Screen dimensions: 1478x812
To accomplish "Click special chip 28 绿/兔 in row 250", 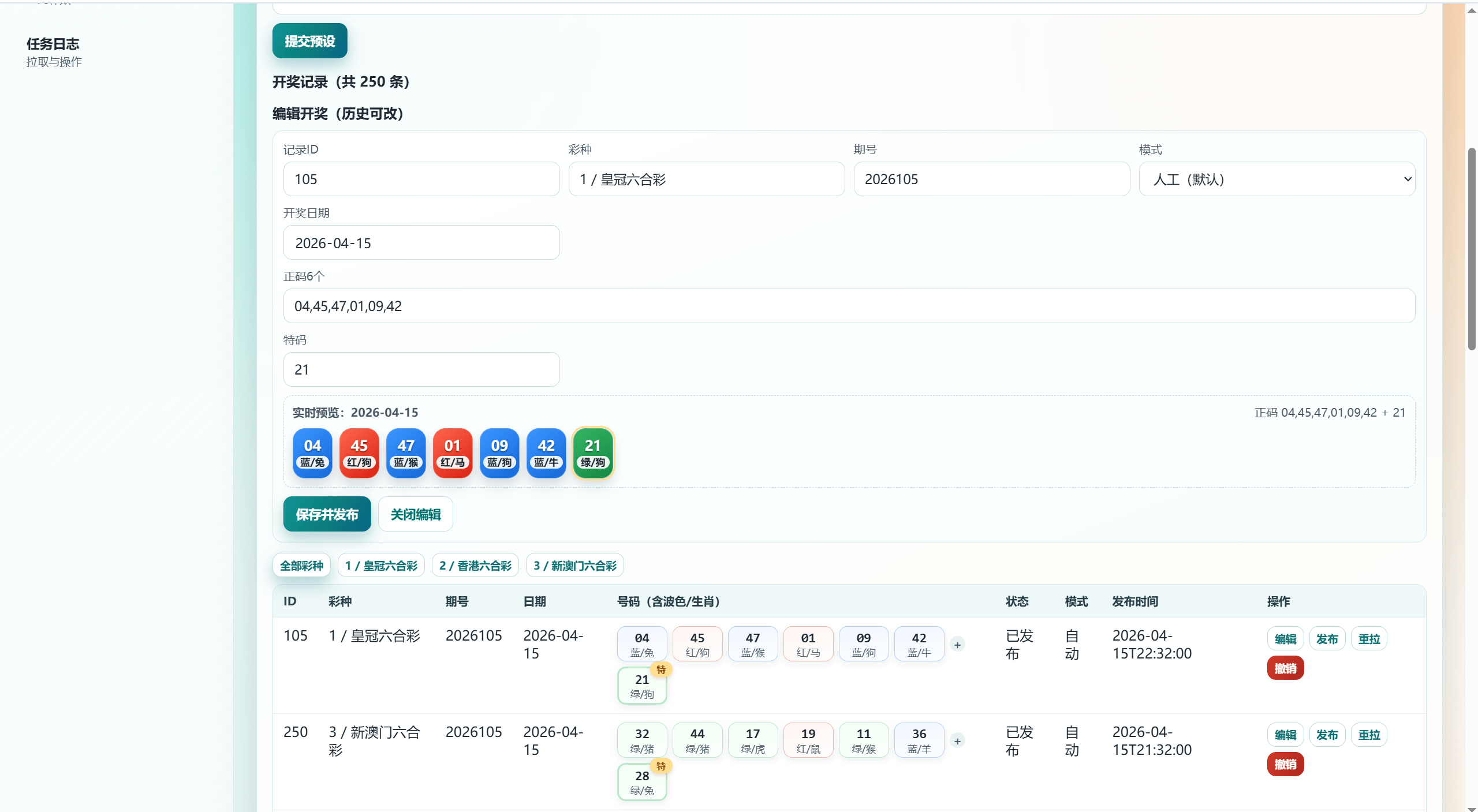I will [x=642, y=782].
